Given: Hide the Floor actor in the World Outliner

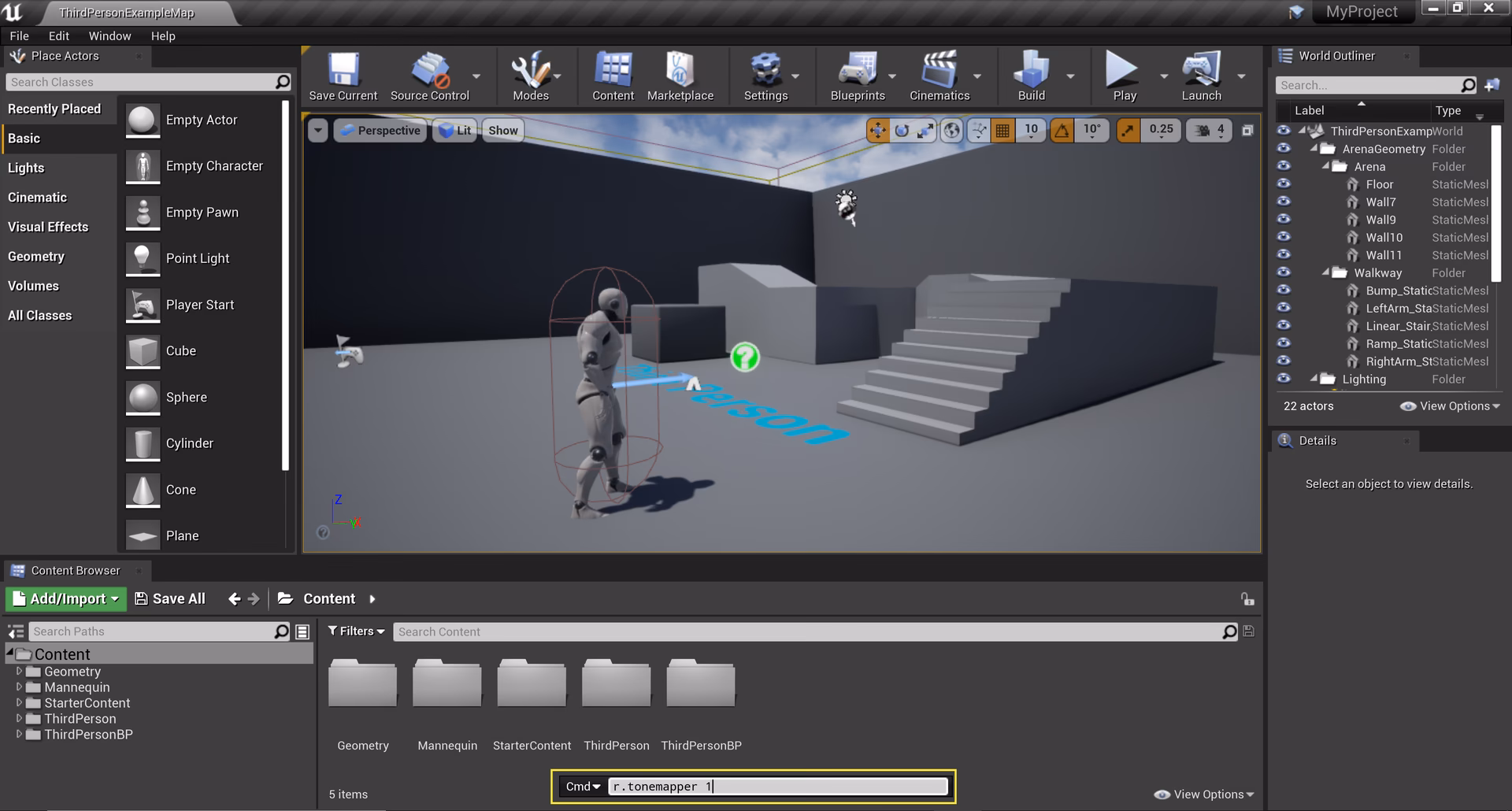Looking at the screenshot, I should (x=1284, y=184).
